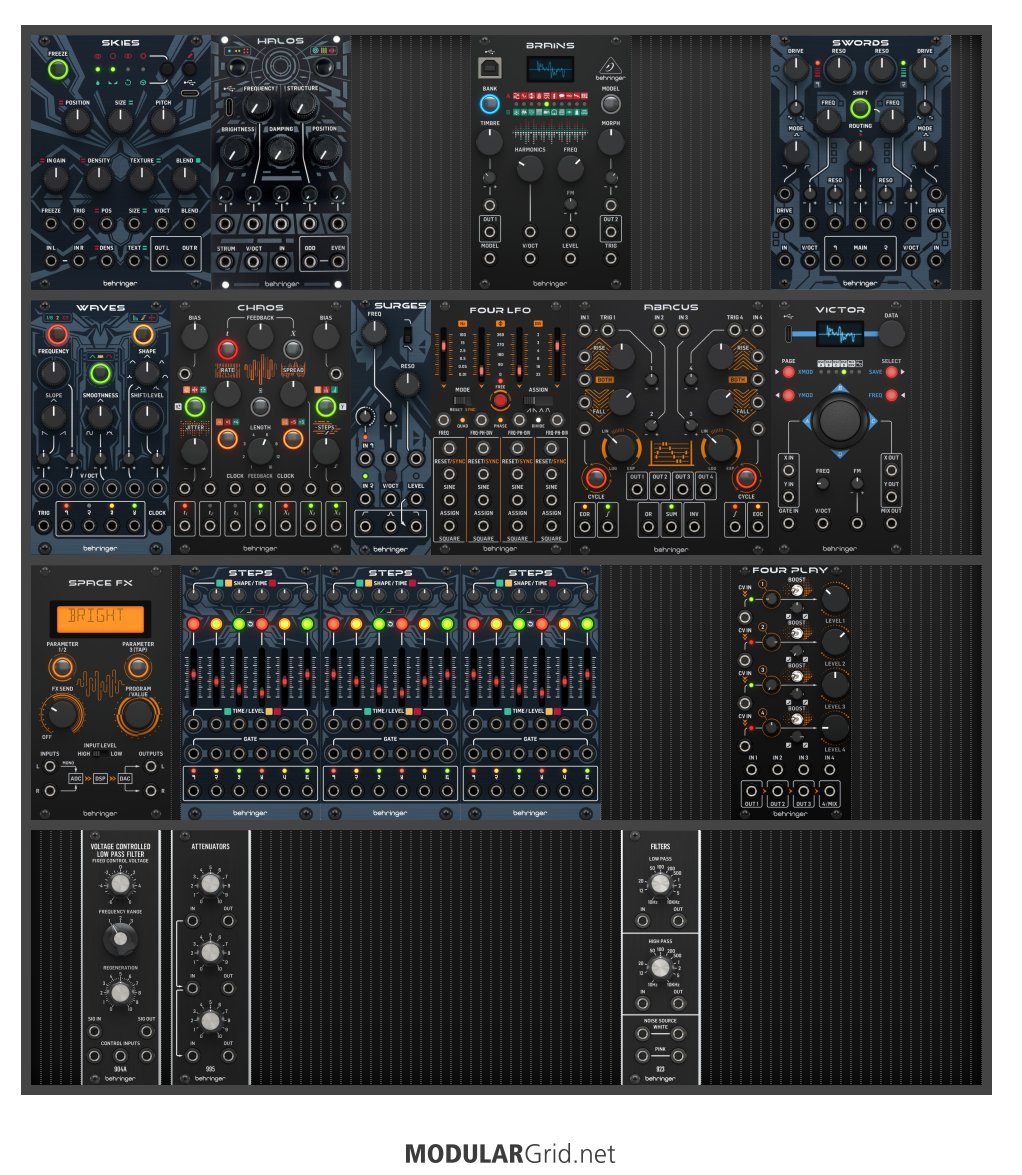The width and height of the screenshot is (1022, 1175).
Task: Click the MIX OUT jack on Victor
Action: (892, 523)
